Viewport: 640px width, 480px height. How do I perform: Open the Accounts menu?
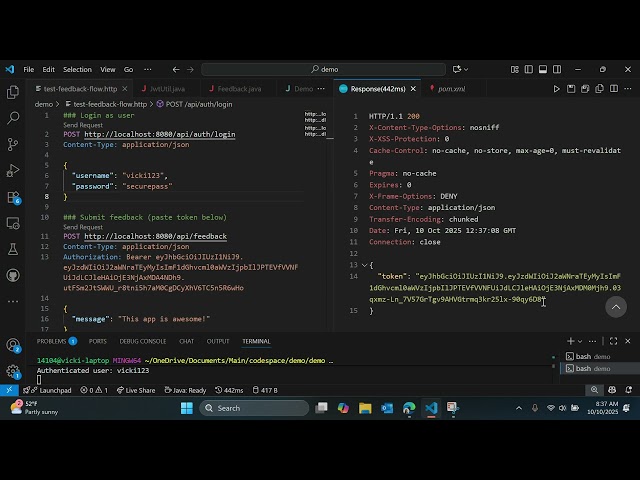(13, 345)
